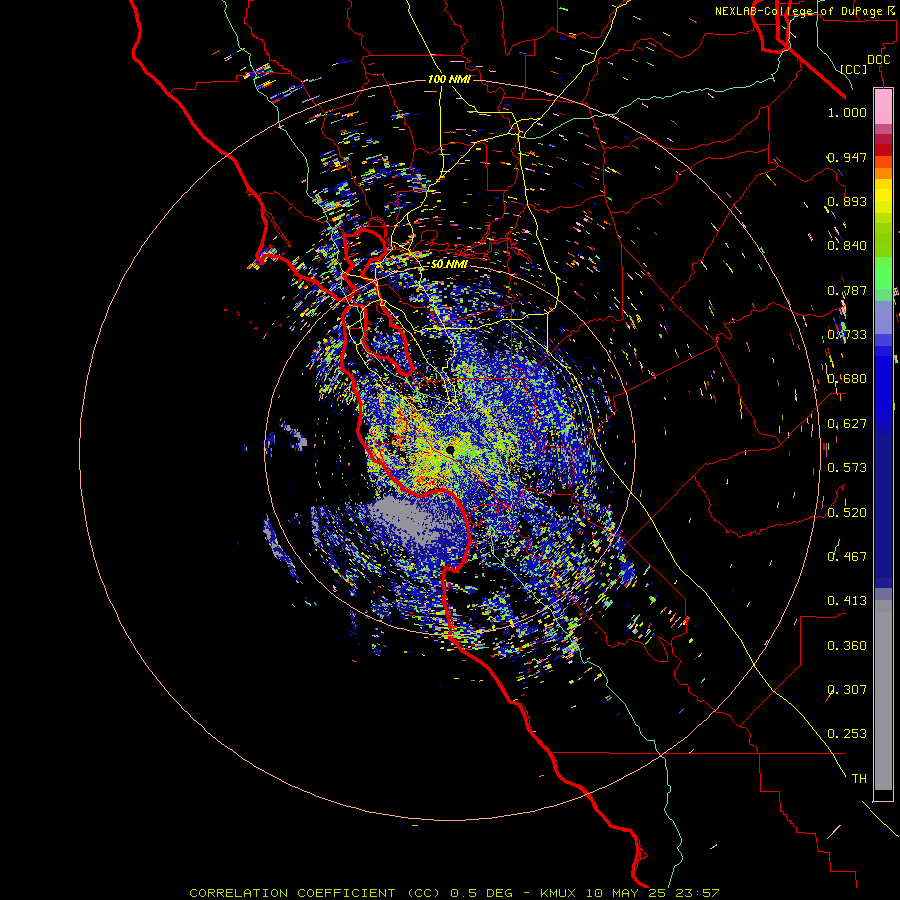Click the 50 NMI range ring label
The height and width of the screenshot is (900, 900).
(449, 264)
